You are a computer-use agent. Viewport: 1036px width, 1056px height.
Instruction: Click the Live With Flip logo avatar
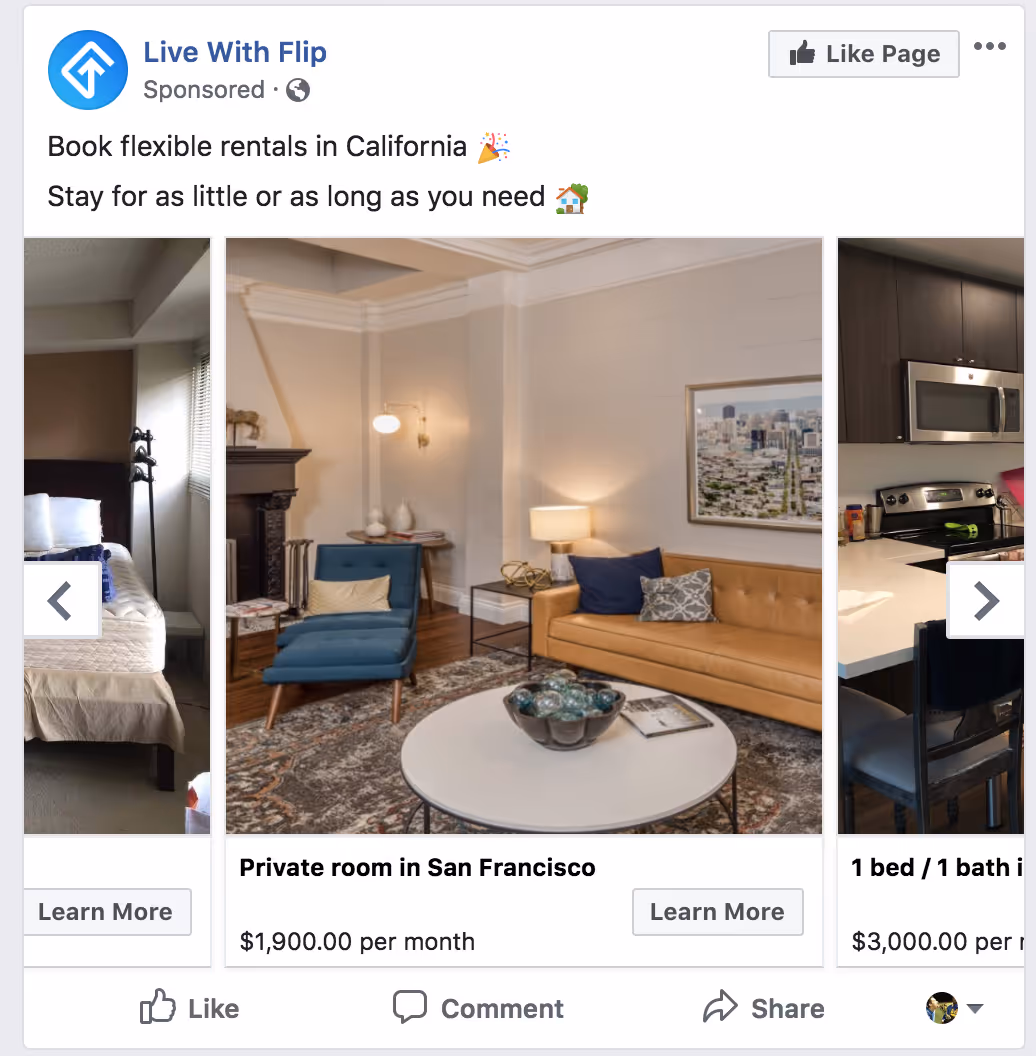click(x=88, y=70)
